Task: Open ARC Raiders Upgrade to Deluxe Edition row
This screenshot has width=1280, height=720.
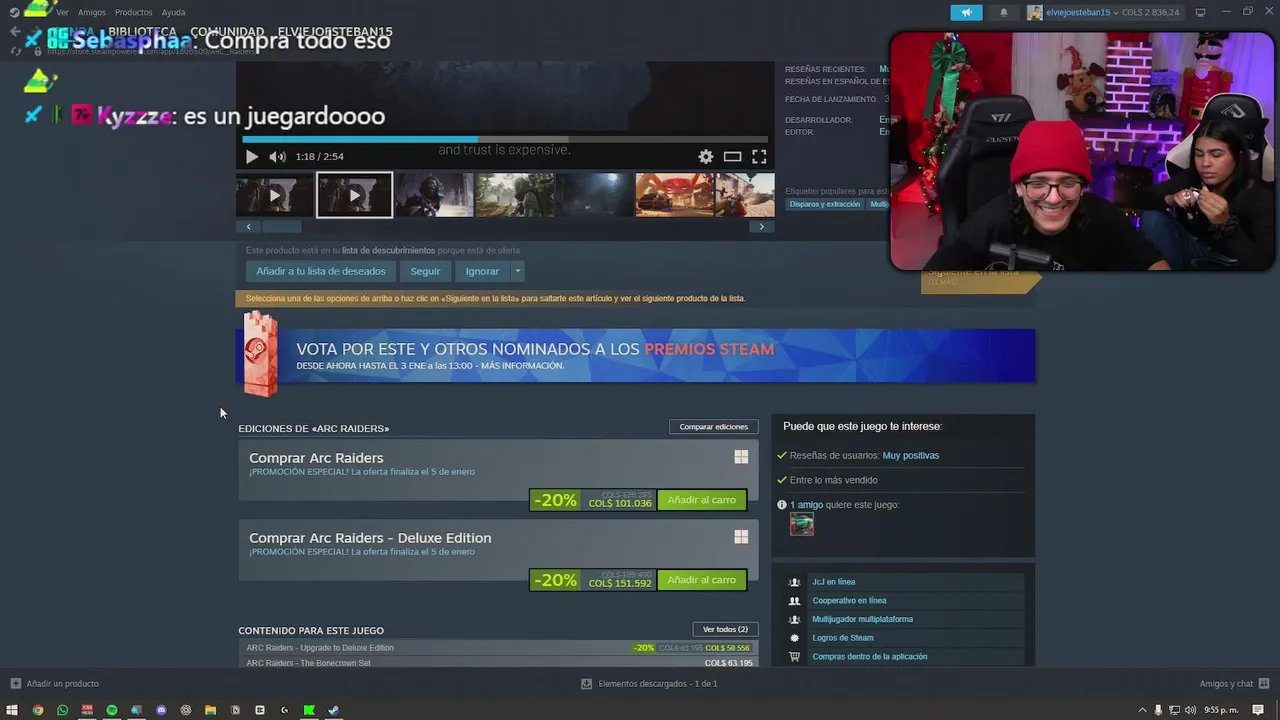Action: click(498, 648)
